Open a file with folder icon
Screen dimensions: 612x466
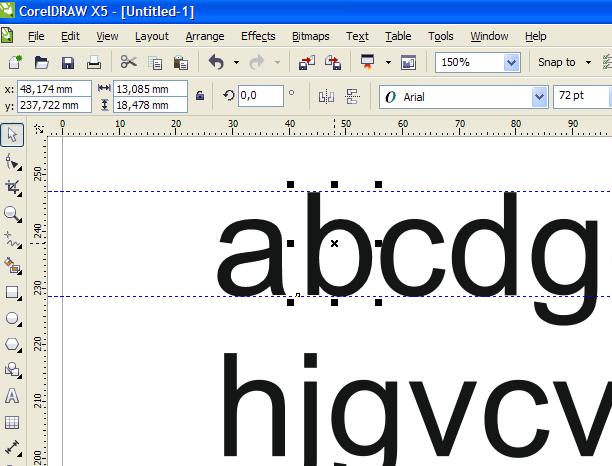[41, 62]
